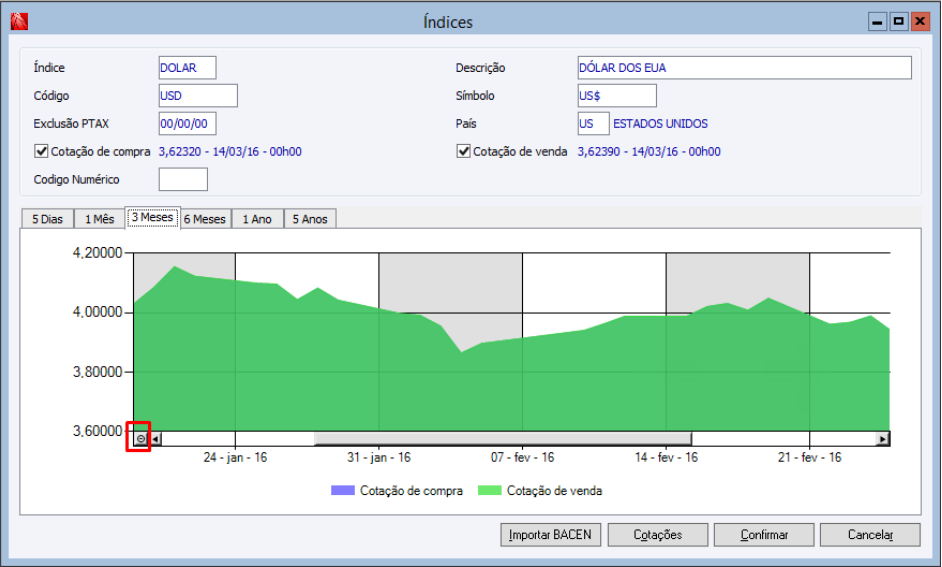Show the 1 Ano chart tab
942x567 pixels.
coord(257,219)
